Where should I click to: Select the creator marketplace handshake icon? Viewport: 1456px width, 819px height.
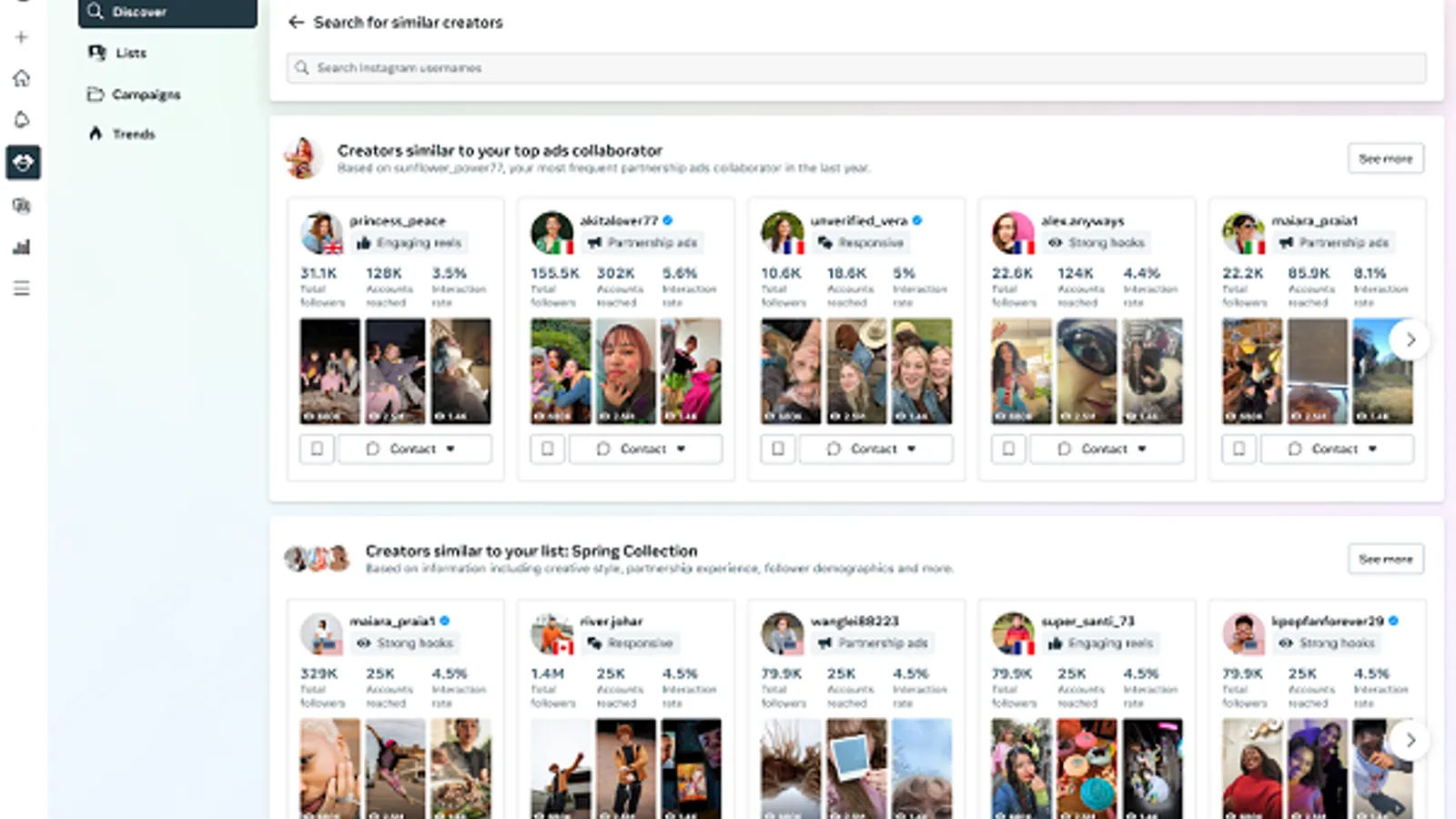click(23, 163)
